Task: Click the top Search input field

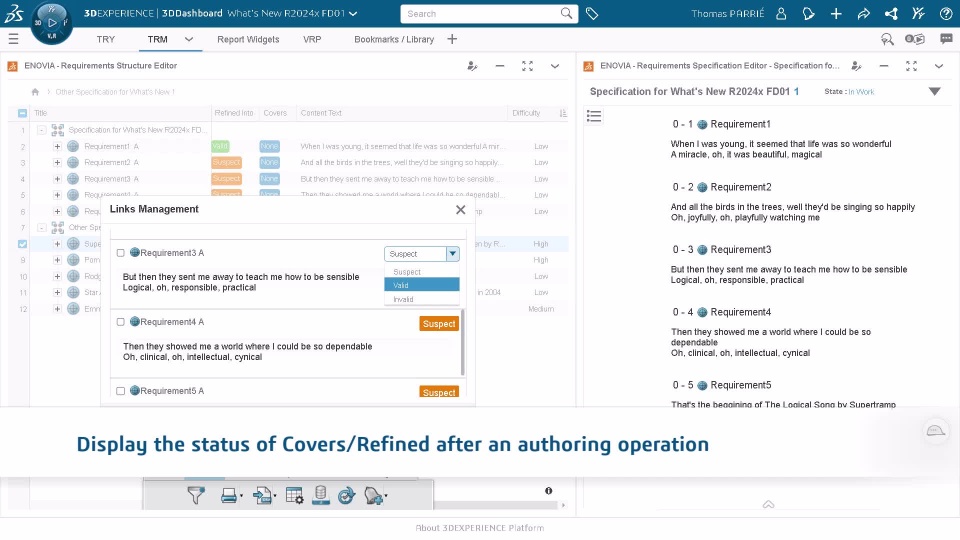Action: coord(481,13)
